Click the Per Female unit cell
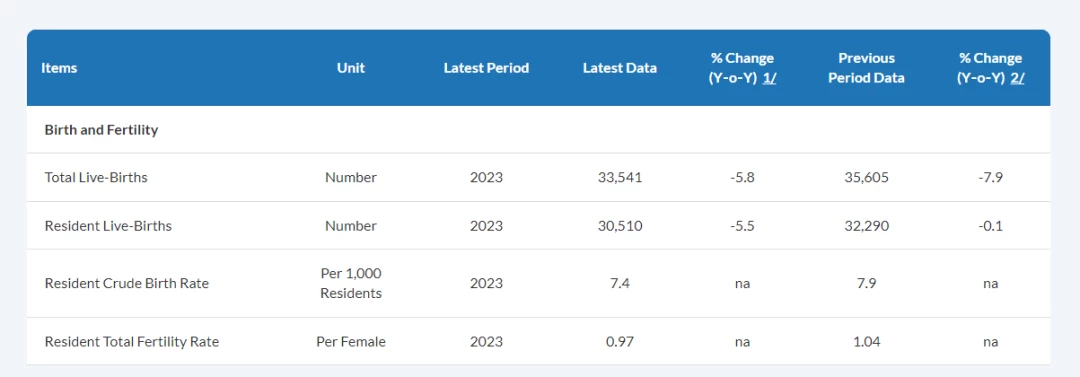Screen dimensions: 1080x377 click(x=351, y=341)
